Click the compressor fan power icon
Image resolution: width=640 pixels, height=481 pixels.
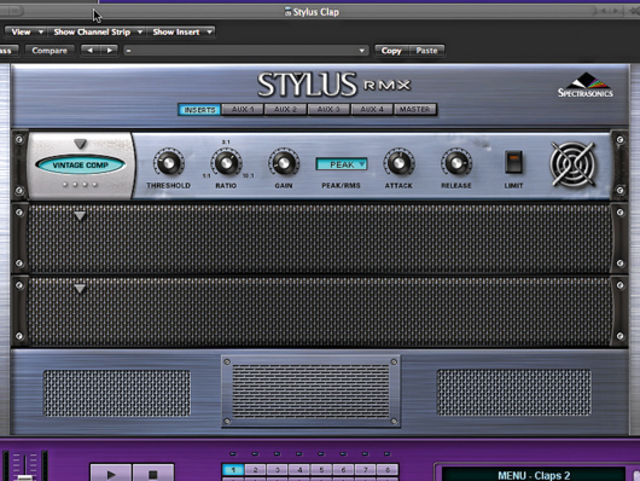pyautogui.click(x=573, y=165)
